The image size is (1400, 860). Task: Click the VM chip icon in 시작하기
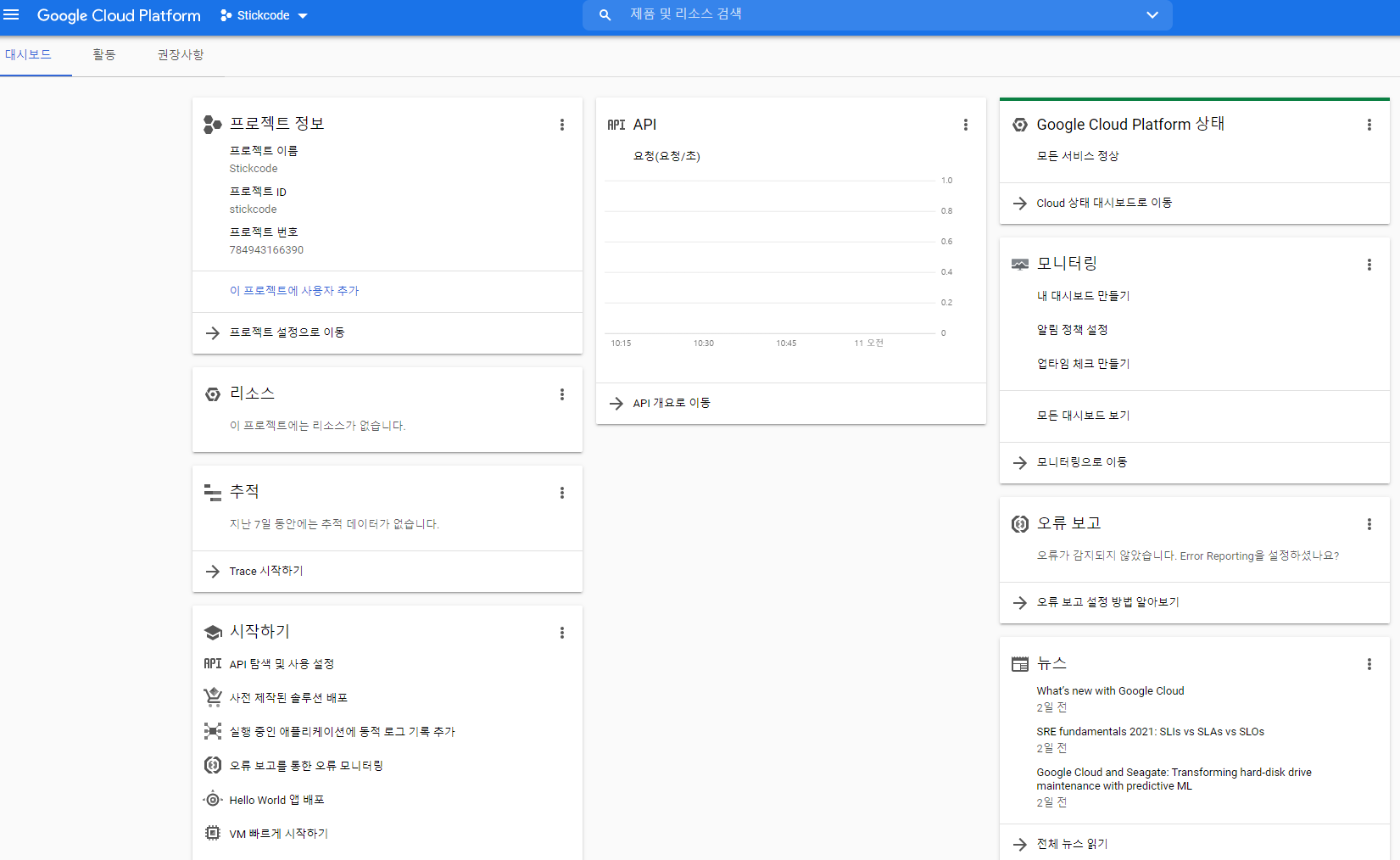coord(213,833)
